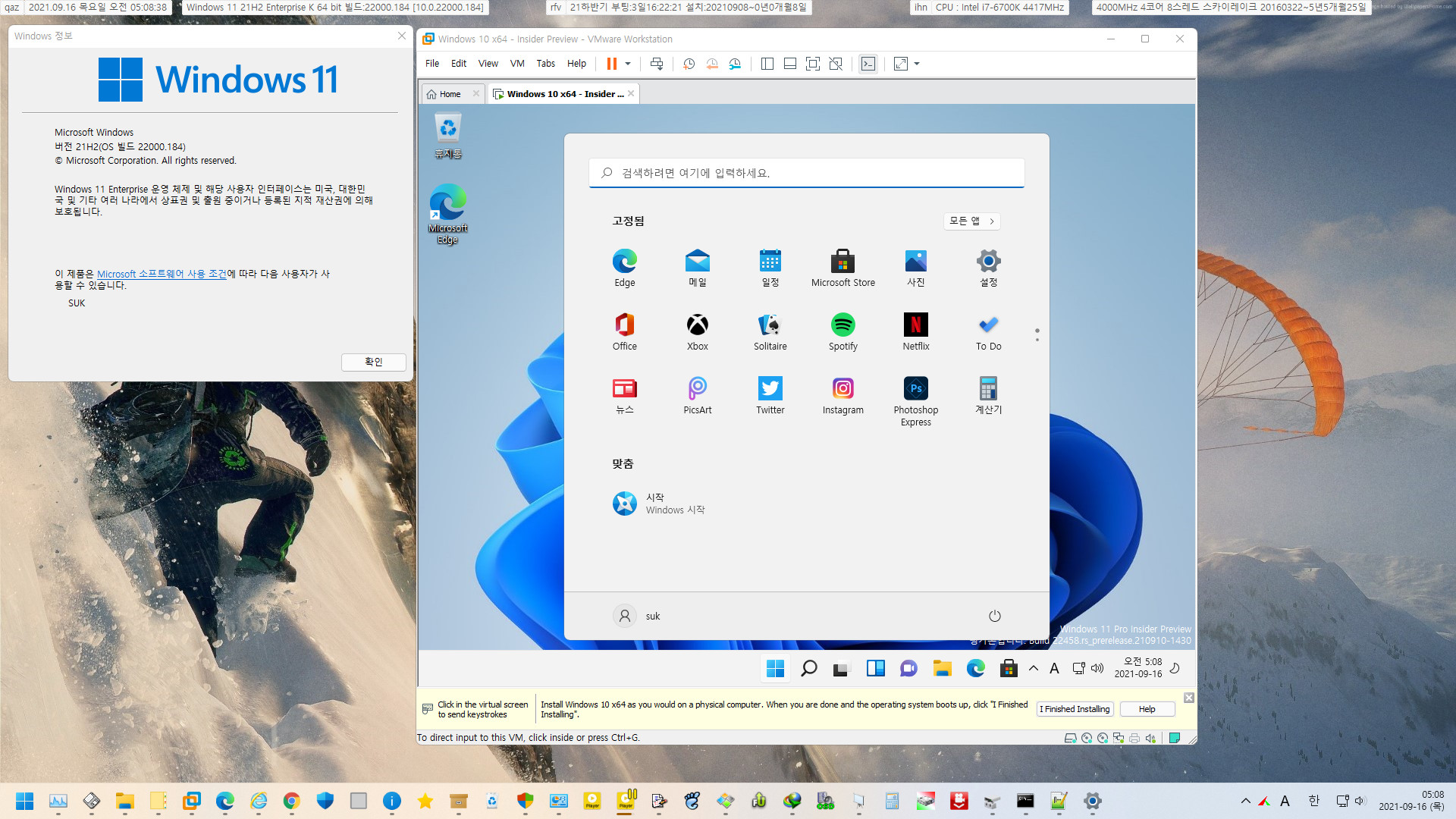Expand the host tray hidden icons chevron
The image size is (1456, 819).
[x=1245, y=801]
